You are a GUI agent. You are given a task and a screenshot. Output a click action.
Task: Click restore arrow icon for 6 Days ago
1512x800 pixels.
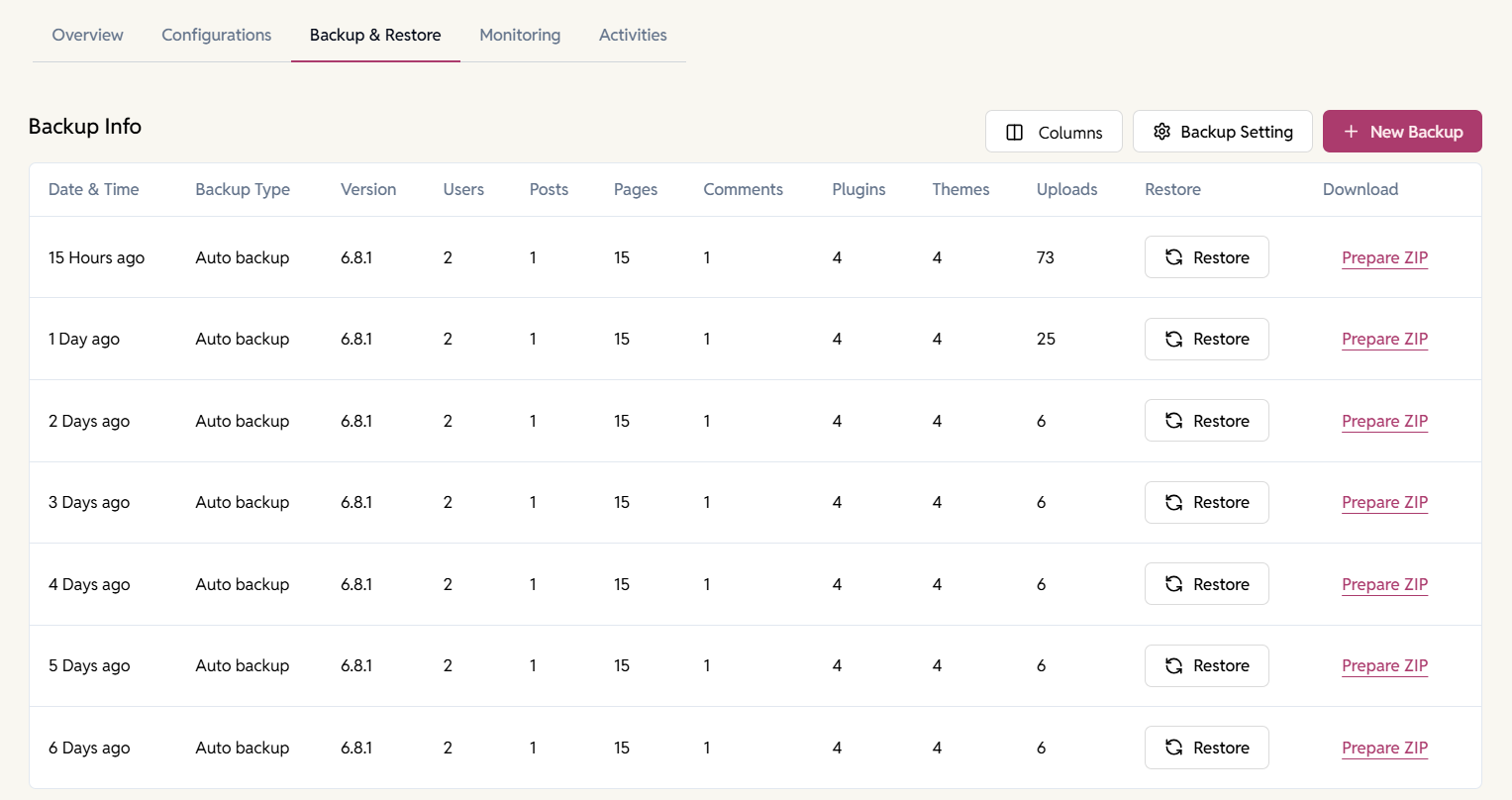pos(1173,748)
